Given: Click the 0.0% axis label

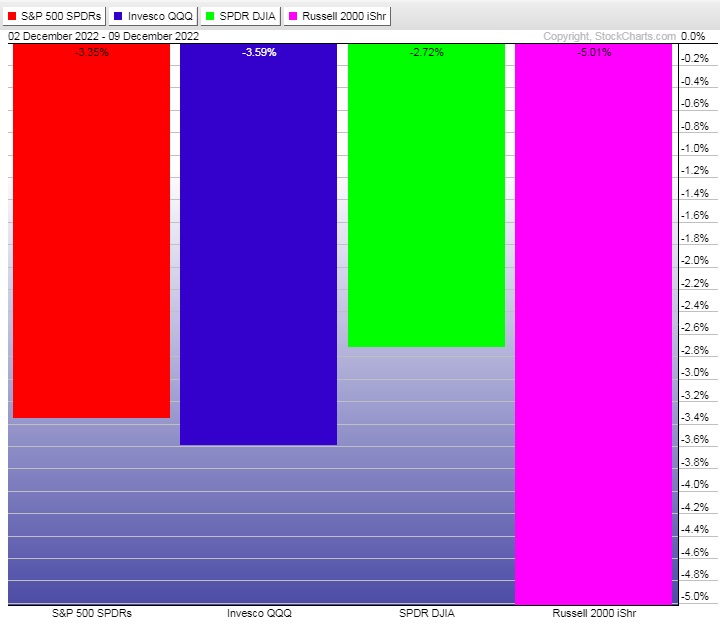Looking at the screenshot, I should click(693, 36).
